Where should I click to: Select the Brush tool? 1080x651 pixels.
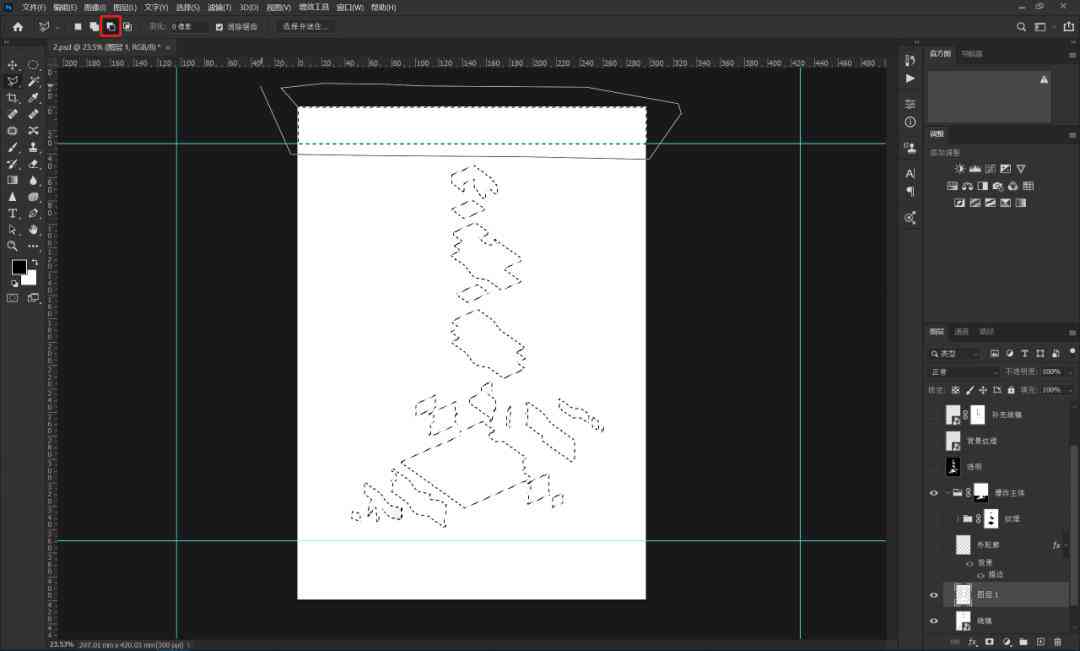point(12,147)
